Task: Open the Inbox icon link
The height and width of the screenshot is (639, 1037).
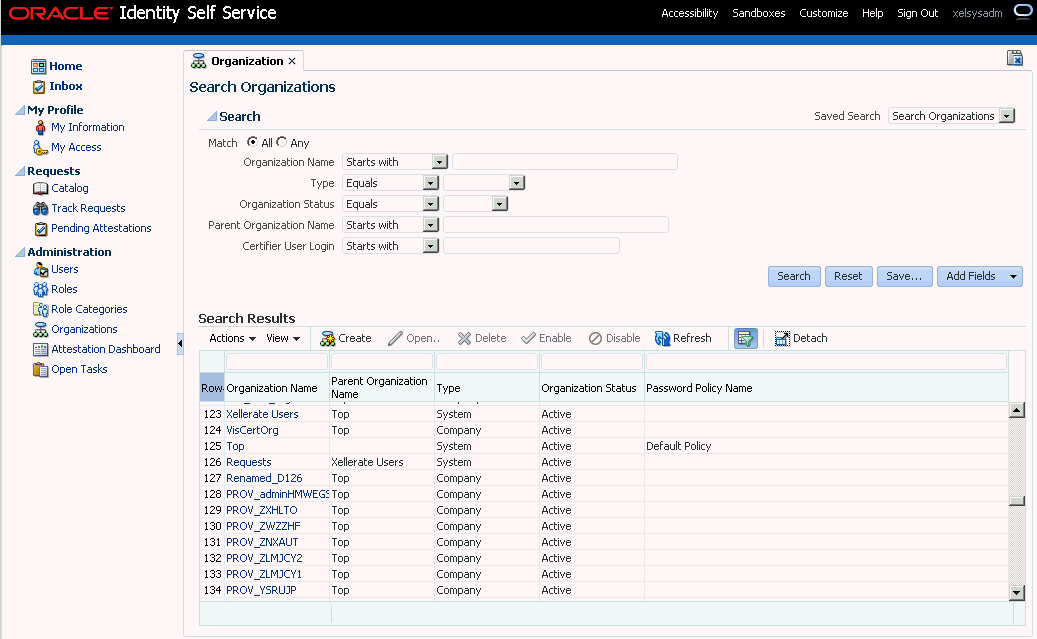Action: pos(39,87)
